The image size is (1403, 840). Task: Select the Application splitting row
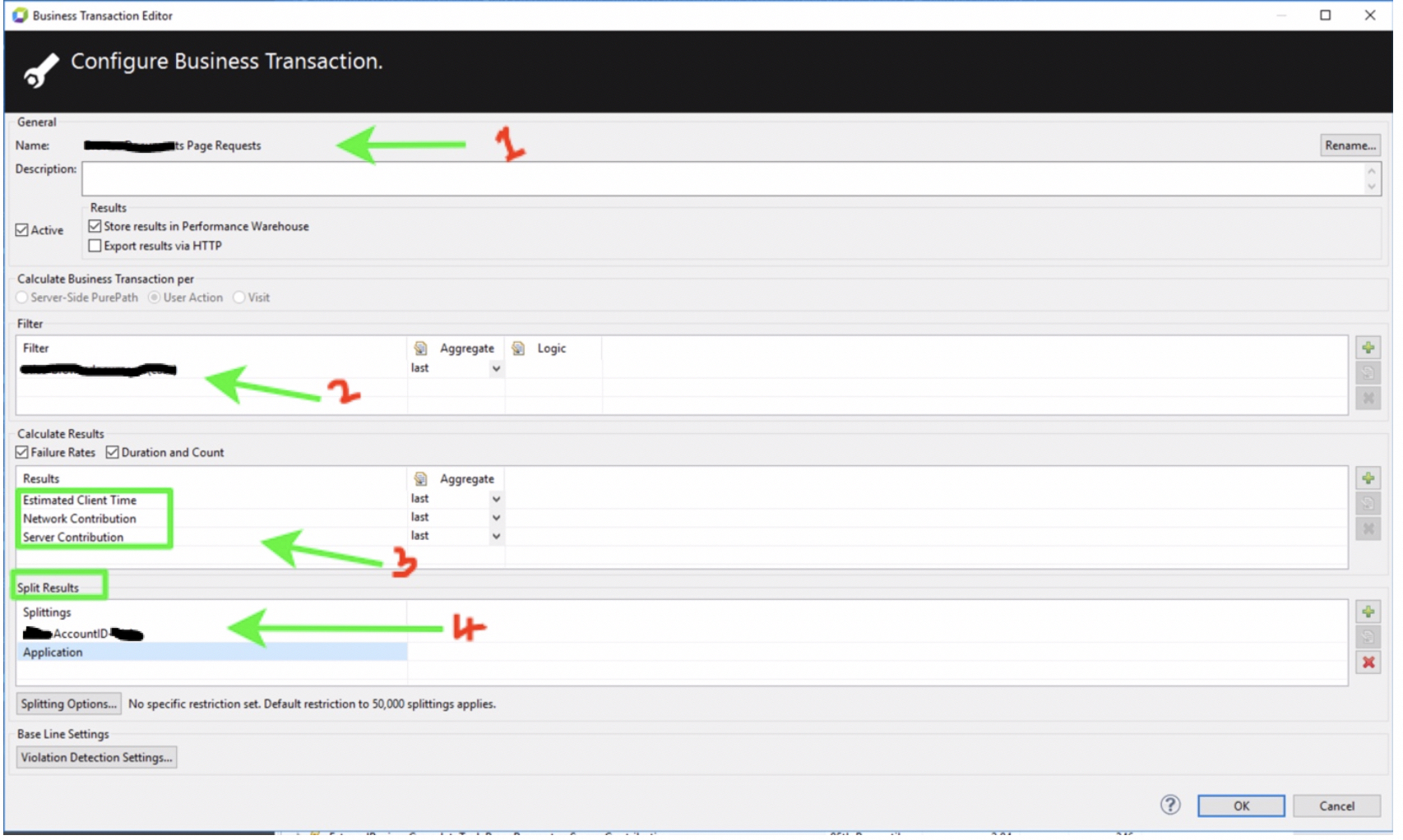(53, 653)
